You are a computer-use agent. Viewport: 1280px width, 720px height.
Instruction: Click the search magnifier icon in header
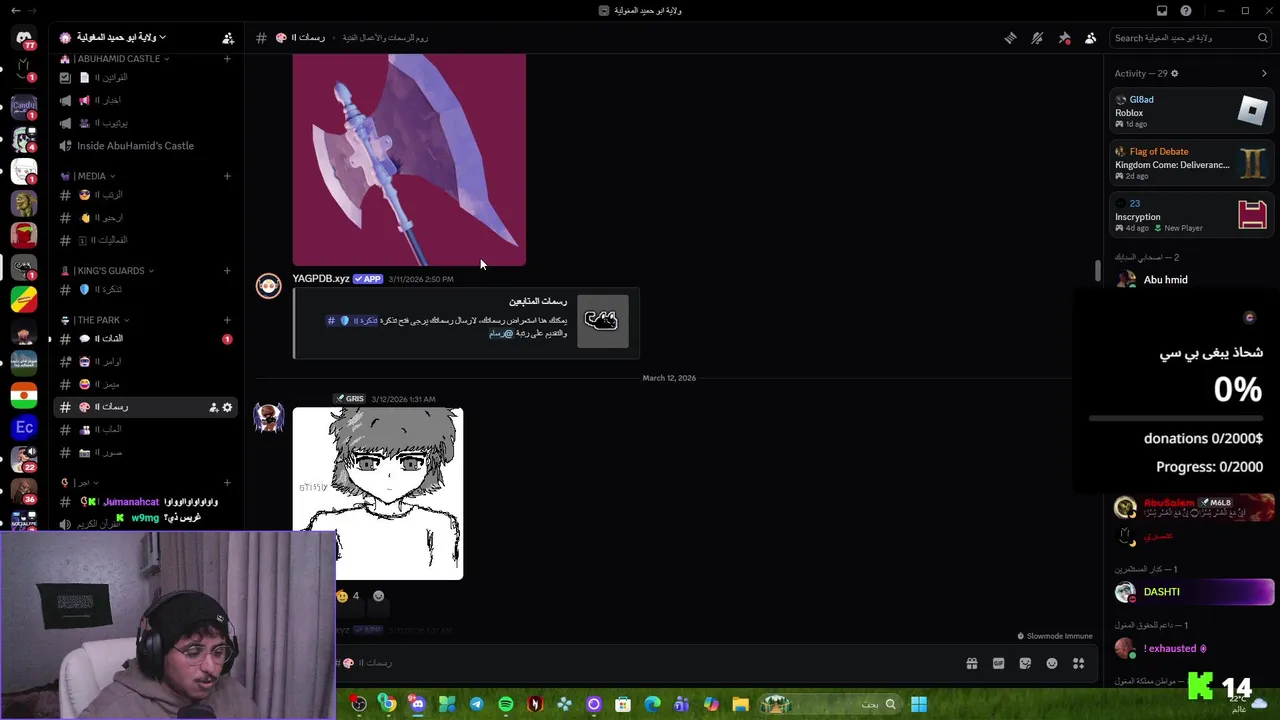pyautogui.click(x=1262, y=38)
